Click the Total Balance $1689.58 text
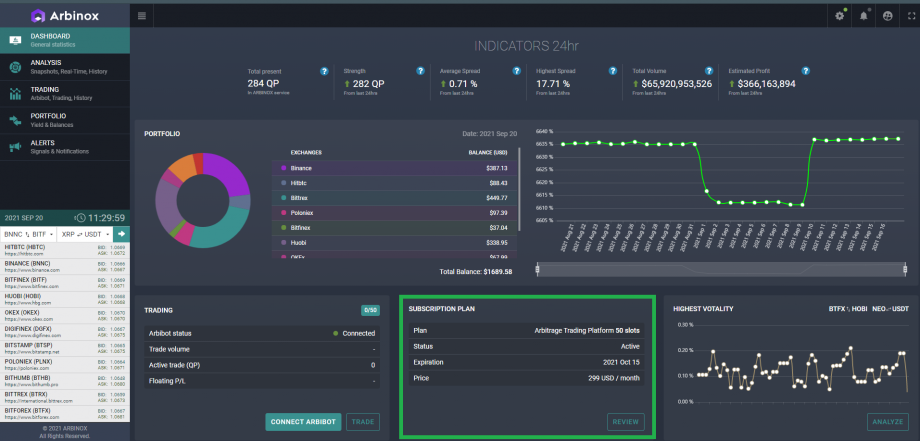 point(476,272)
